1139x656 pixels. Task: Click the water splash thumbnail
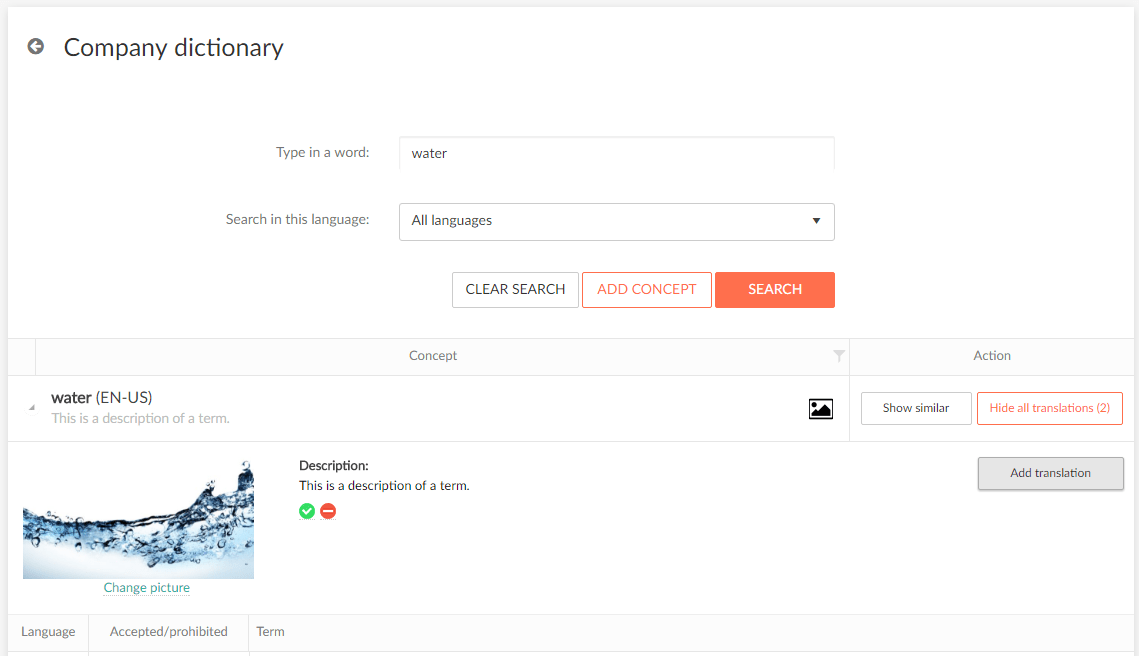point(139,519)
